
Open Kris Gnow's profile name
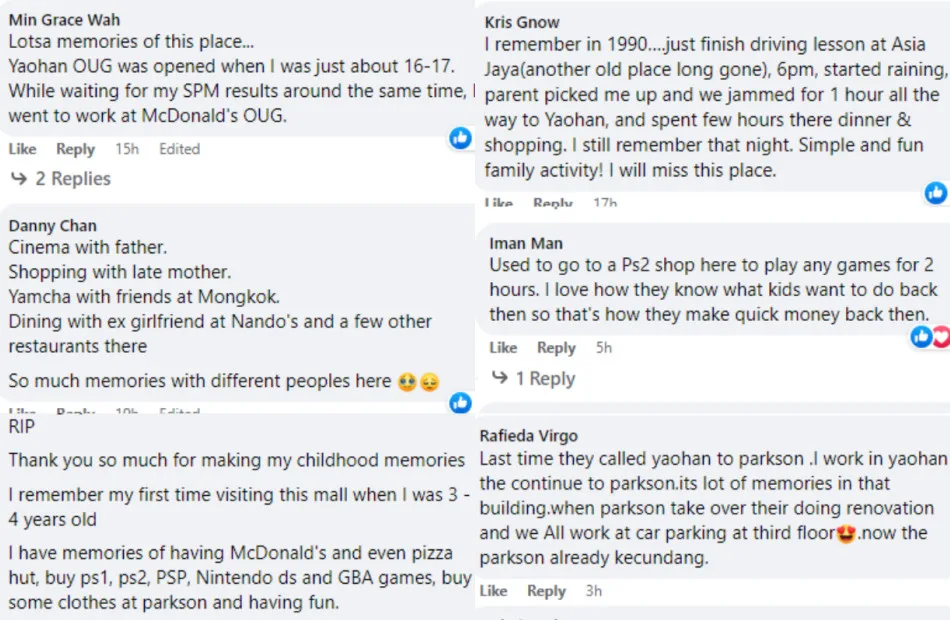tap(522, 22)
